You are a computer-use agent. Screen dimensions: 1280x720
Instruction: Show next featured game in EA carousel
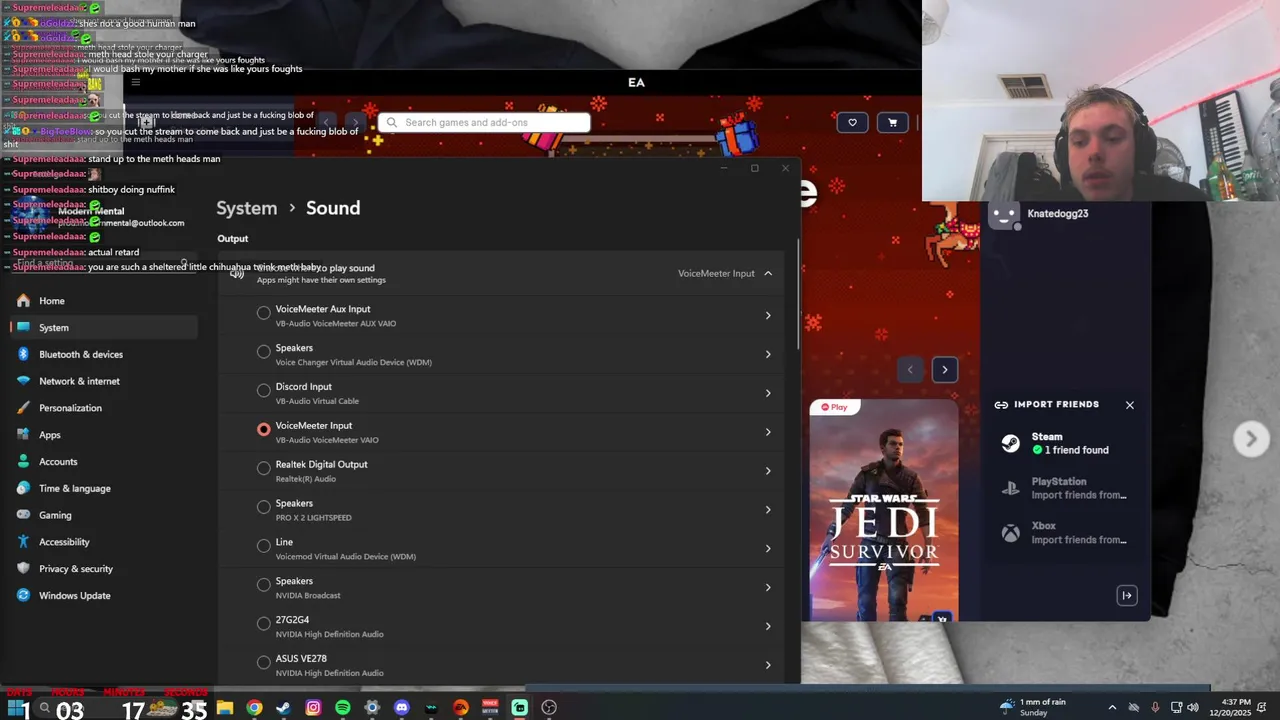(x=944, y=370)
